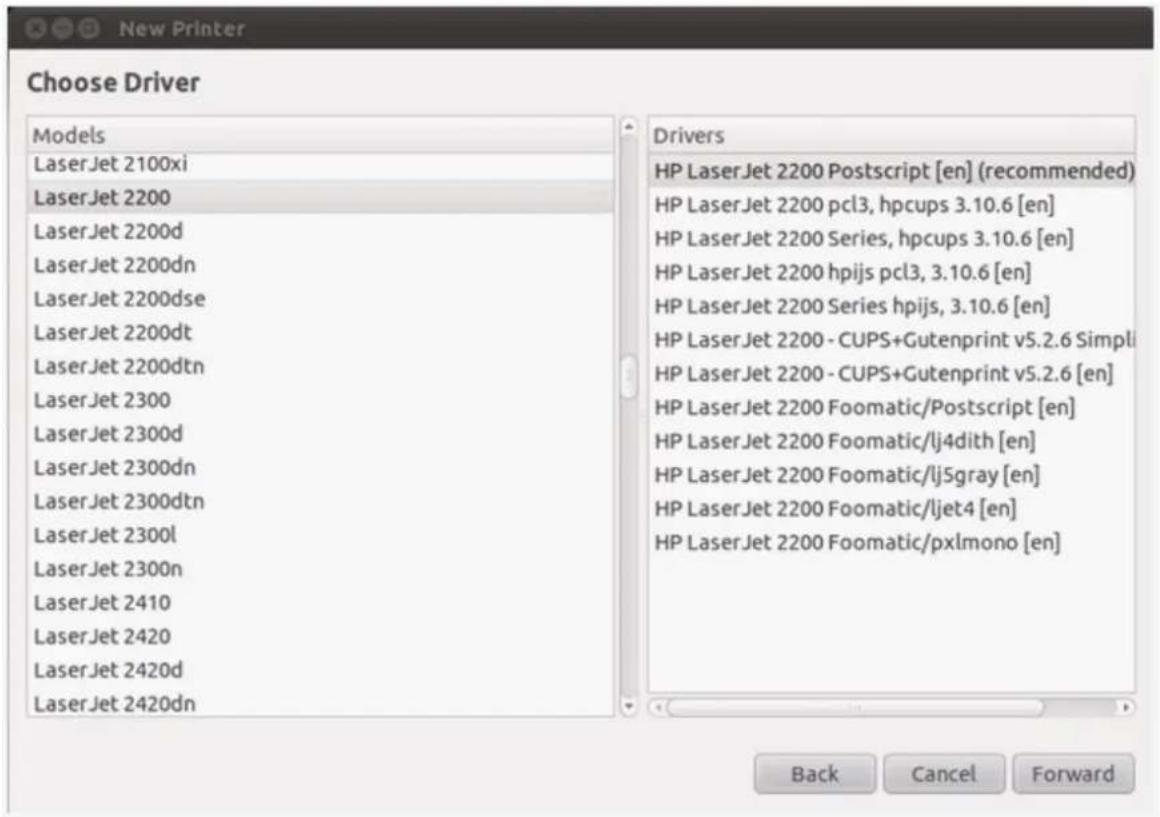Pick the hpijs pcl3, 3.10.6 driver

(x=891, y=272)
